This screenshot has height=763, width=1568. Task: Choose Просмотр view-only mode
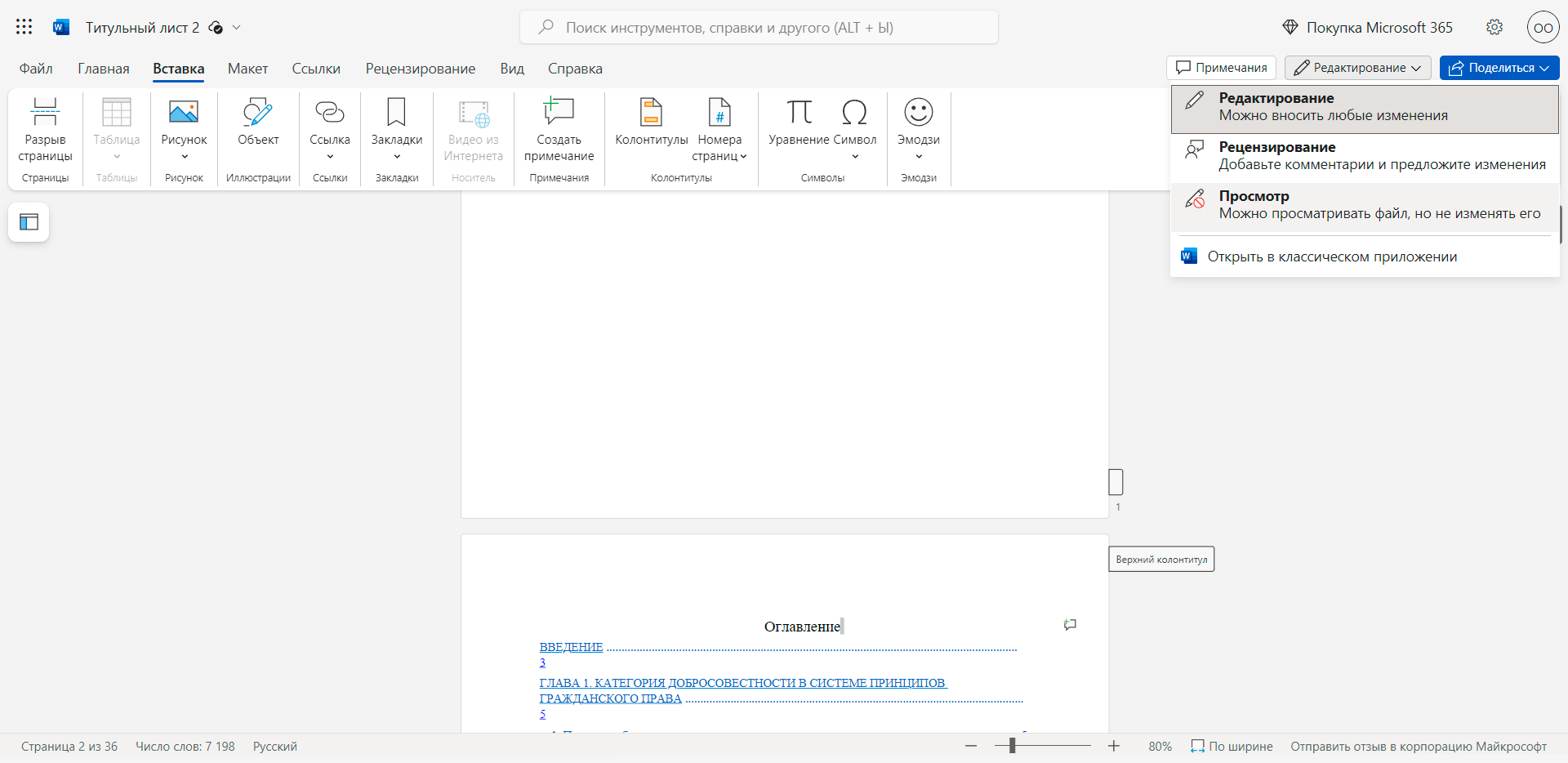(1365, 207)
